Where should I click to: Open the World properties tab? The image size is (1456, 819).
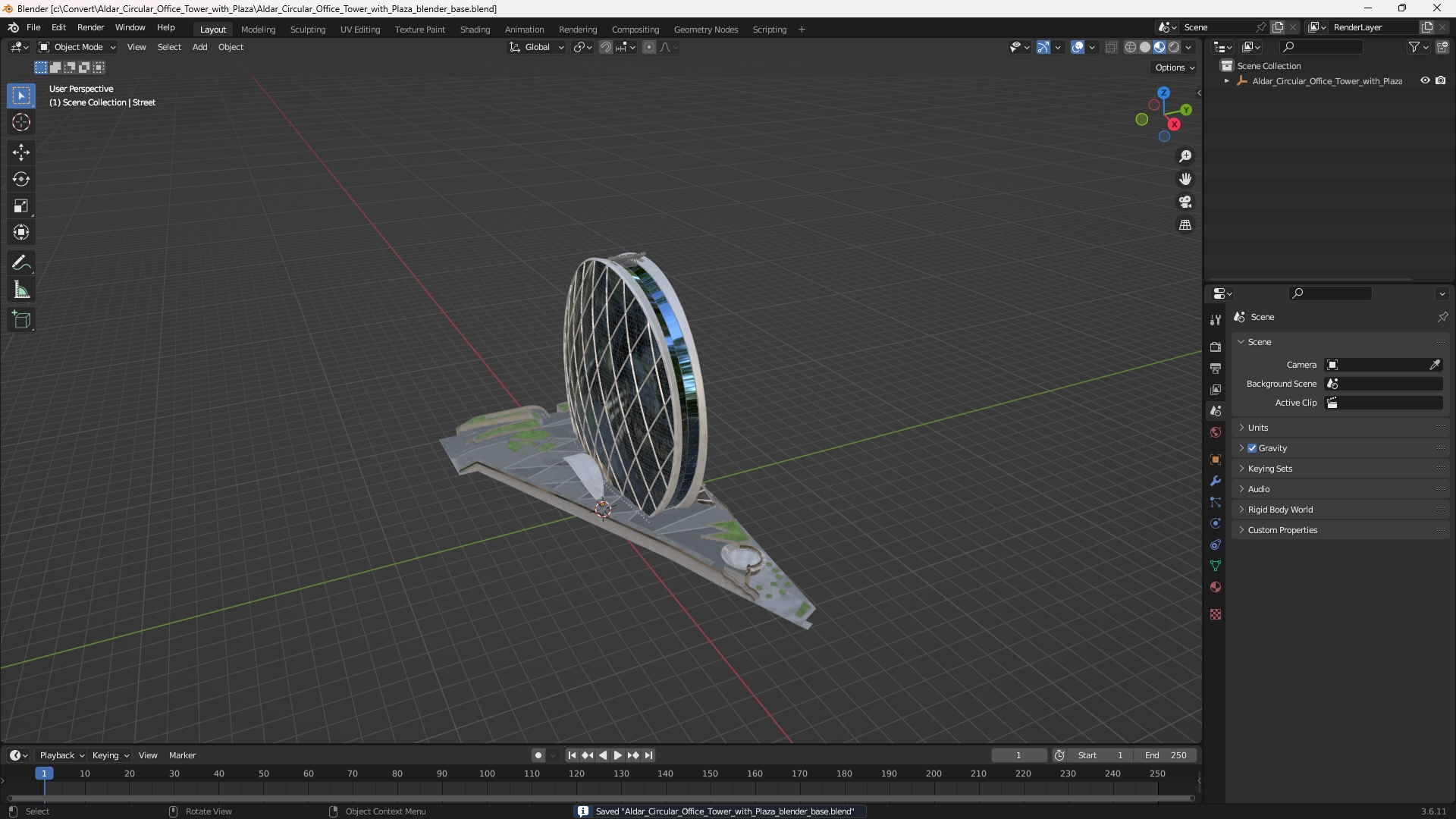pyautogui.click(x=1216, y=432)
